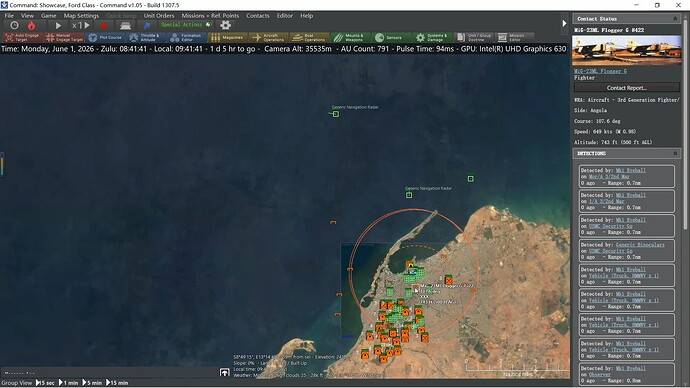This screenshot has width=690, height=388.
Task: Click the Contact Report button
Action: coord(627,88)
